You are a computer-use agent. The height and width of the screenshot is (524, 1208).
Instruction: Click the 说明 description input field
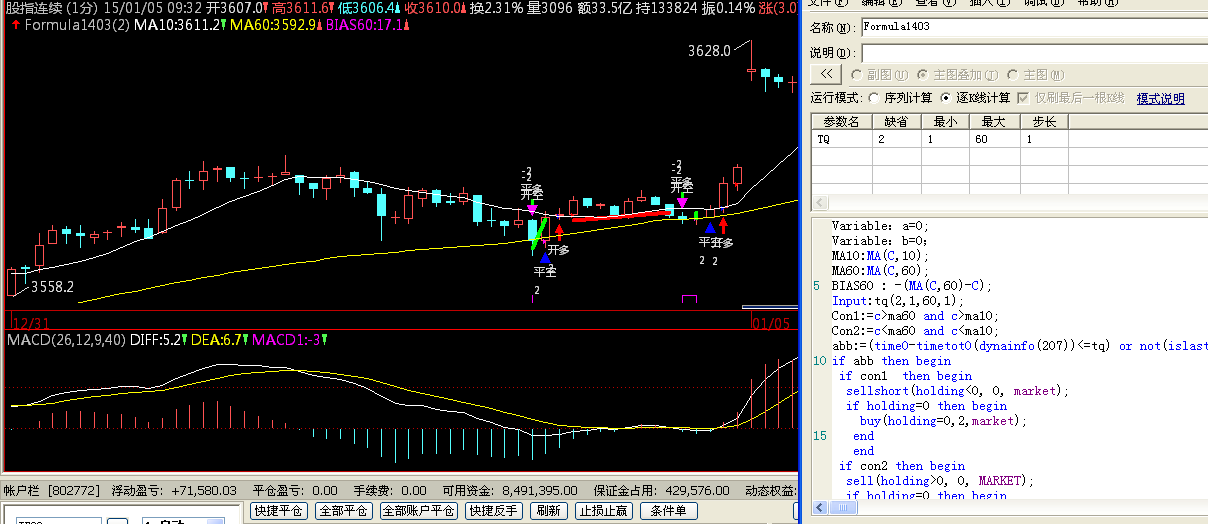1034,52
